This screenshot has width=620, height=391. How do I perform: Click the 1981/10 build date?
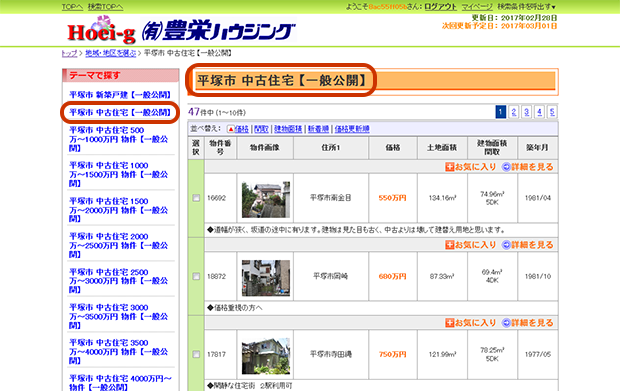click(538, 276)
